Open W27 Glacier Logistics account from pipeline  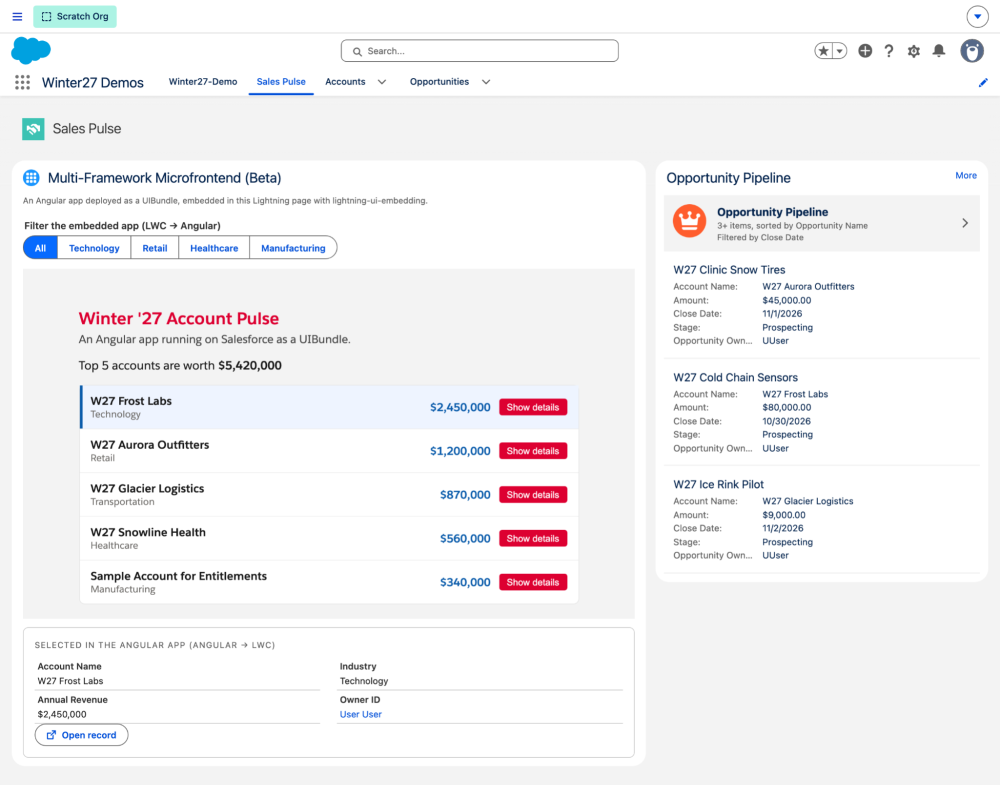[807, 501]
